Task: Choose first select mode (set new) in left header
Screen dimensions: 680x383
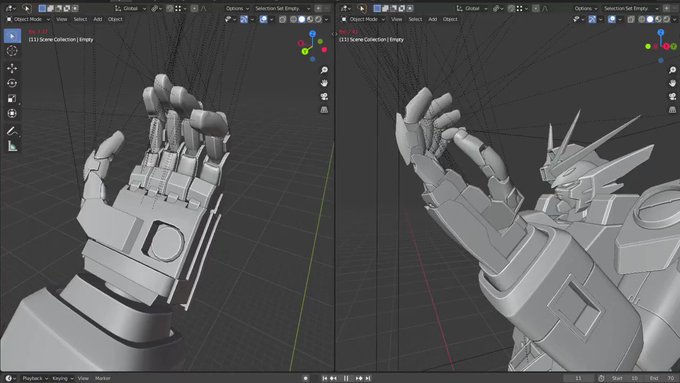Action: (42, 8)
